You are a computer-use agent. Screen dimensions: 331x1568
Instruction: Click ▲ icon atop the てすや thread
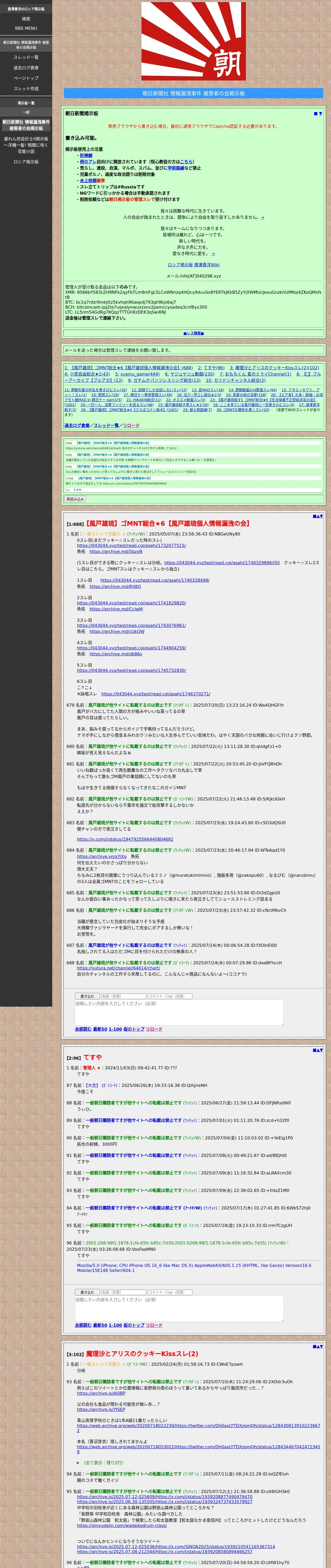318,1050
